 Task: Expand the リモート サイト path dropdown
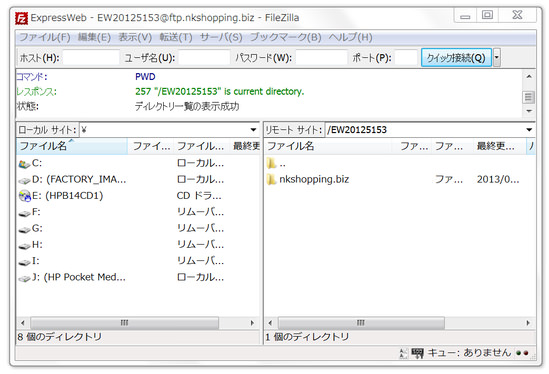coord(529,130)
